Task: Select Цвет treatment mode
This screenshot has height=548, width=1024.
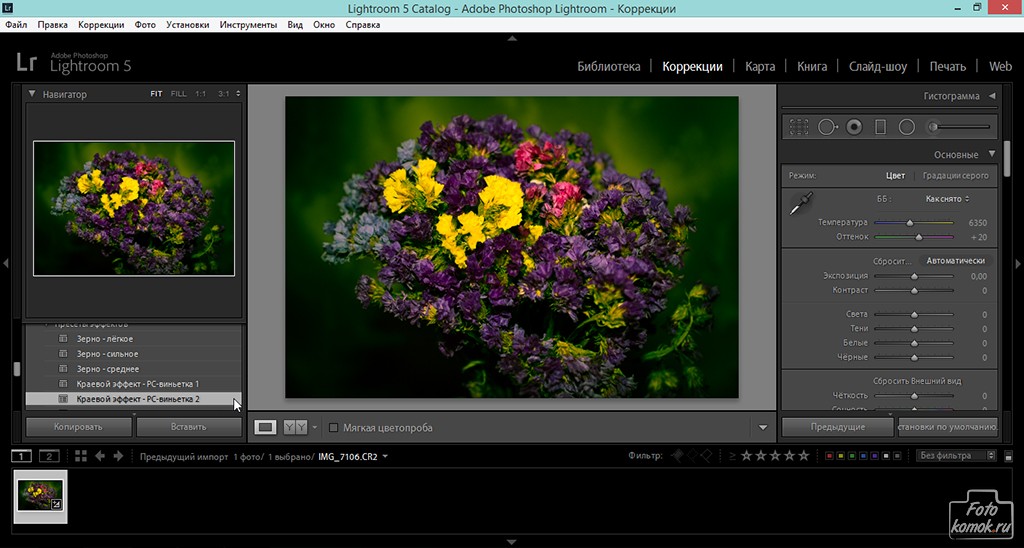Action: tap(895, 176)
